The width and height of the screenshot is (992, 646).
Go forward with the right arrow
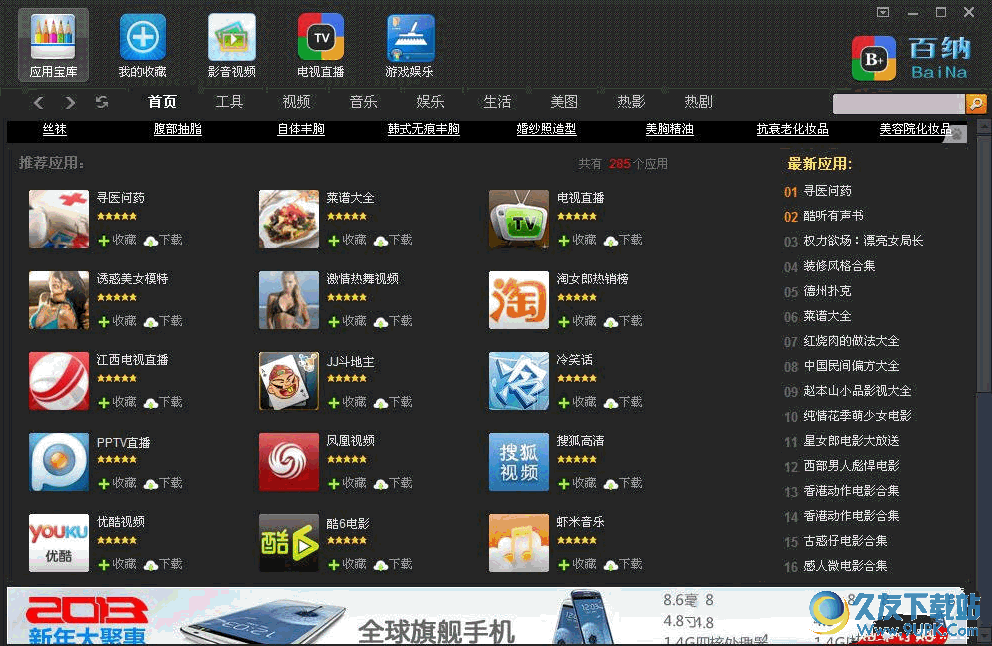(70, 102)
